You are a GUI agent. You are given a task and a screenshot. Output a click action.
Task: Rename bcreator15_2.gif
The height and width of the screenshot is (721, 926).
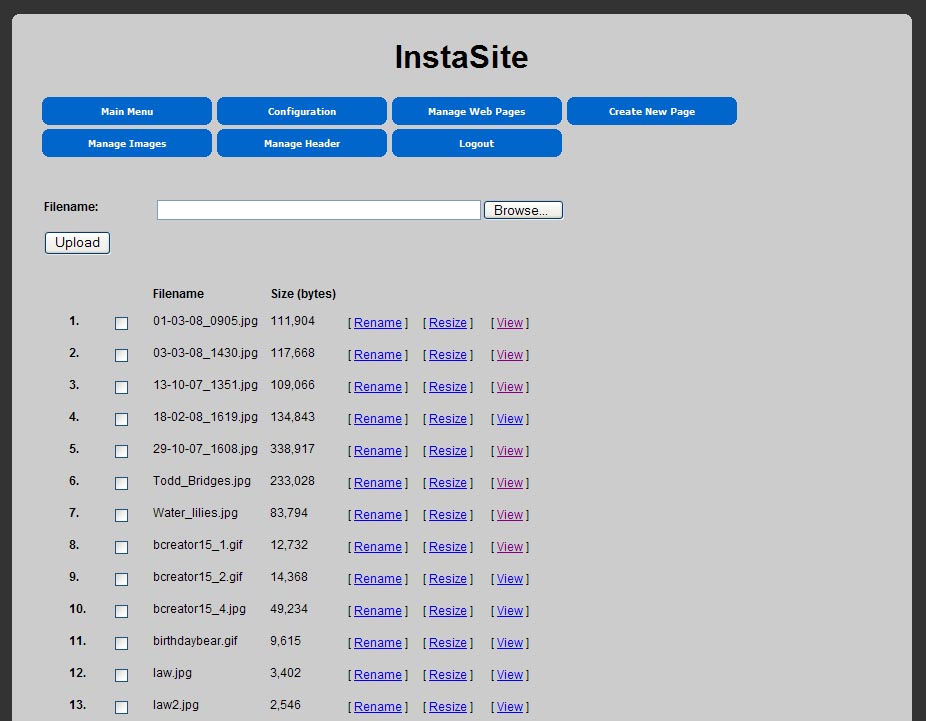point(377,579)
